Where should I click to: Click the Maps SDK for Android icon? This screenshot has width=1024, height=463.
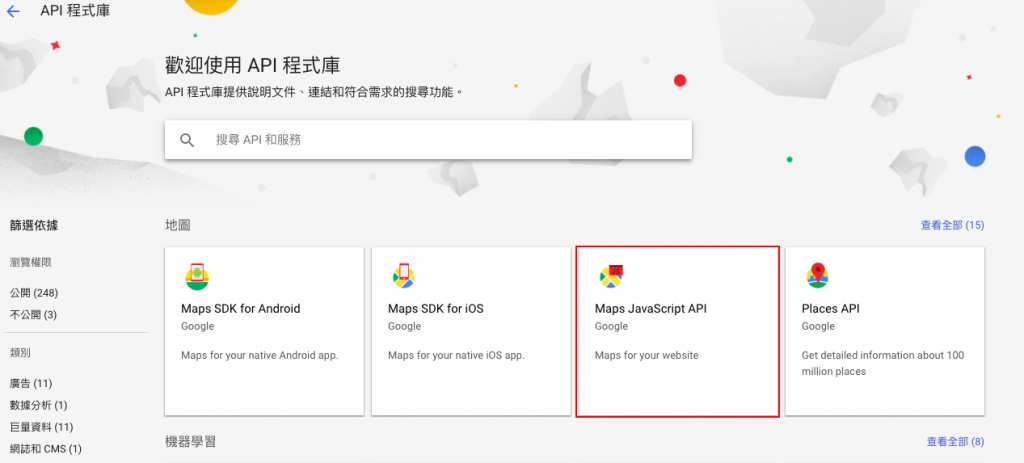pyautogui.click(x=197, y=277)
